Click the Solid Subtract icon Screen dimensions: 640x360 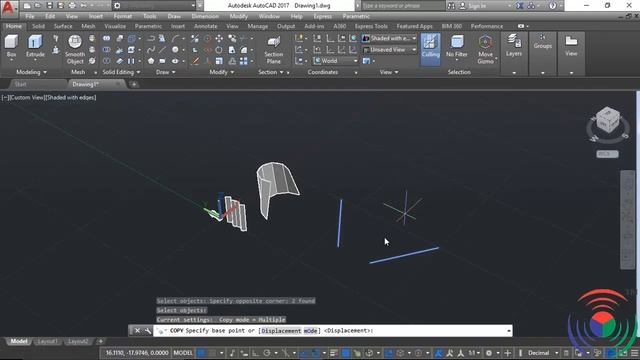pyautogui.click(x=107, y=50)
